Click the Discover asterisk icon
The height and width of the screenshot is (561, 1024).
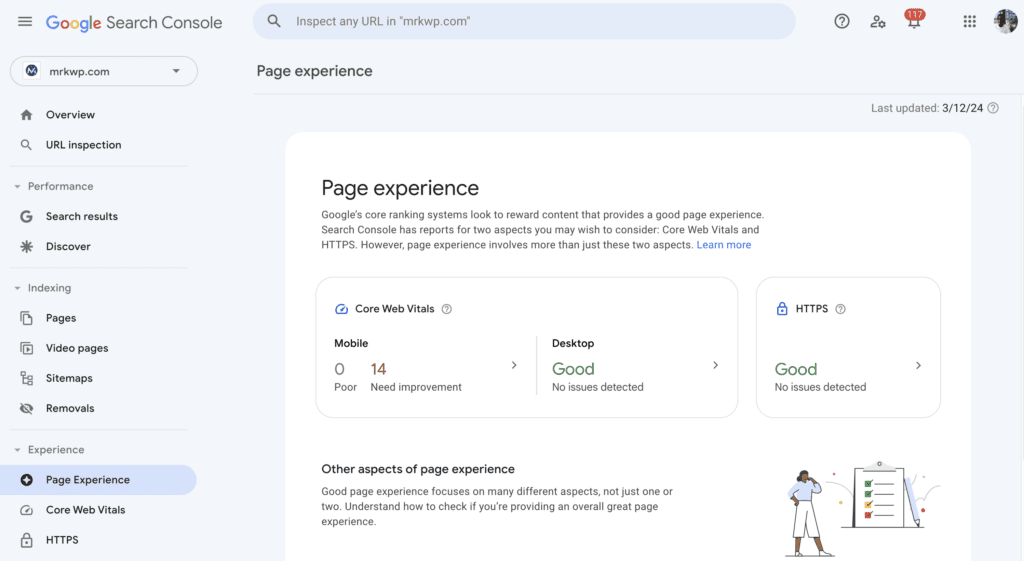click(x=26, y=246)
